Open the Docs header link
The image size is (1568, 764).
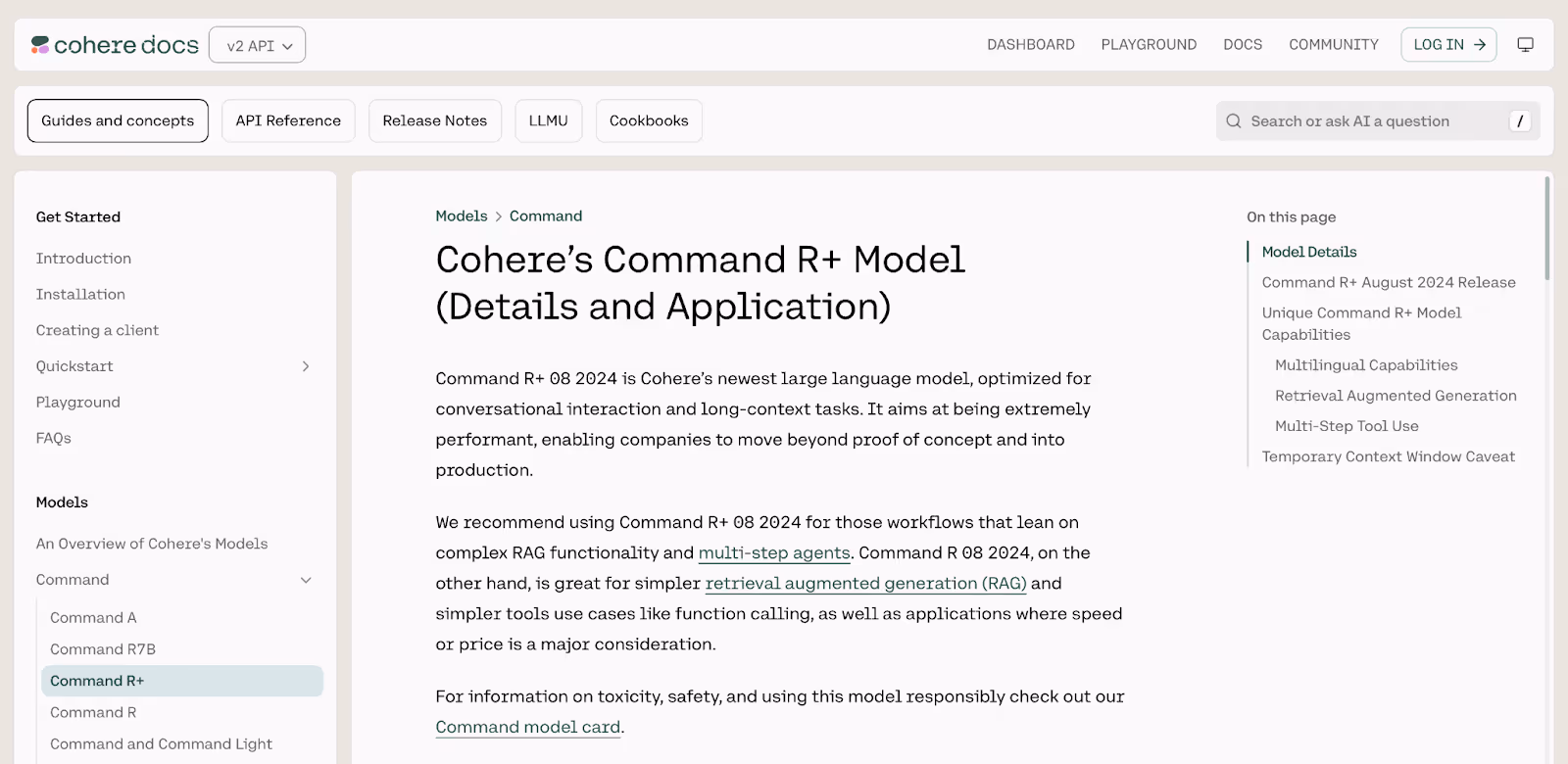[1243, 45]
